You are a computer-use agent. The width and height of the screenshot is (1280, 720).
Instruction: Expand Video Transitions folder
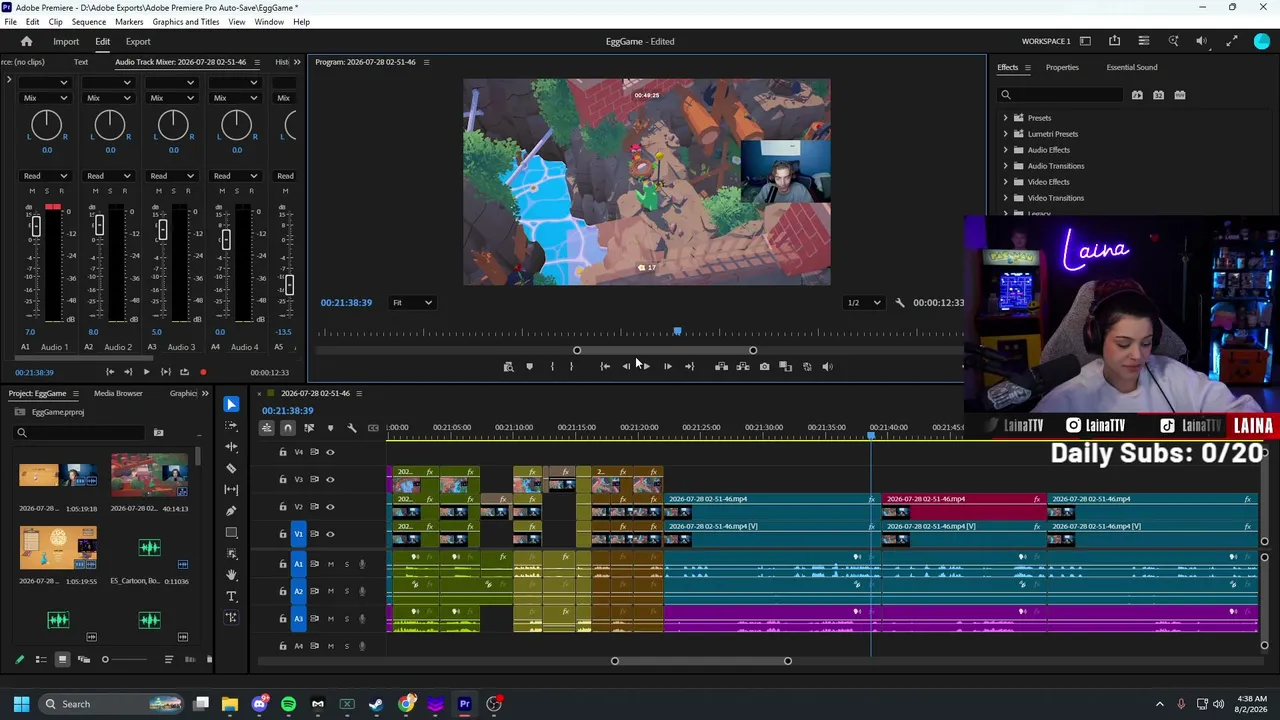[x=1006, y=198]
